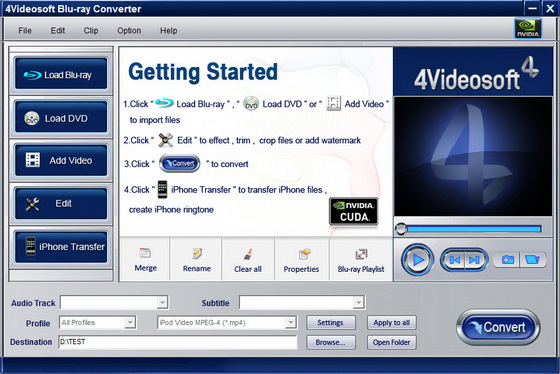Viewport: 560px width, 374px height.
Task: Open the snapshot folder icon
Action: [x=533, y=260]
